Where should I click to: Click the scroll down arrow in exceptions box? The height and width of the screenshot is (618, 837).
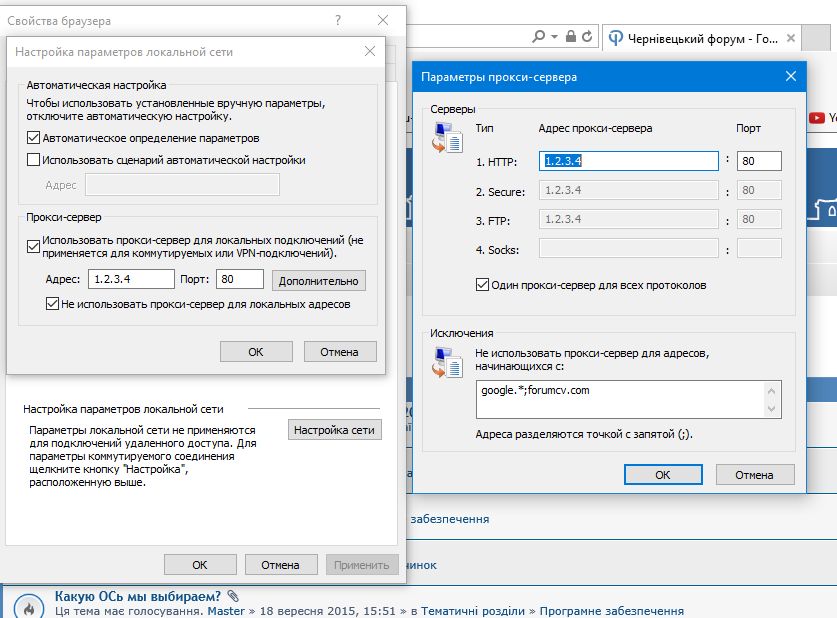point(772,409)
